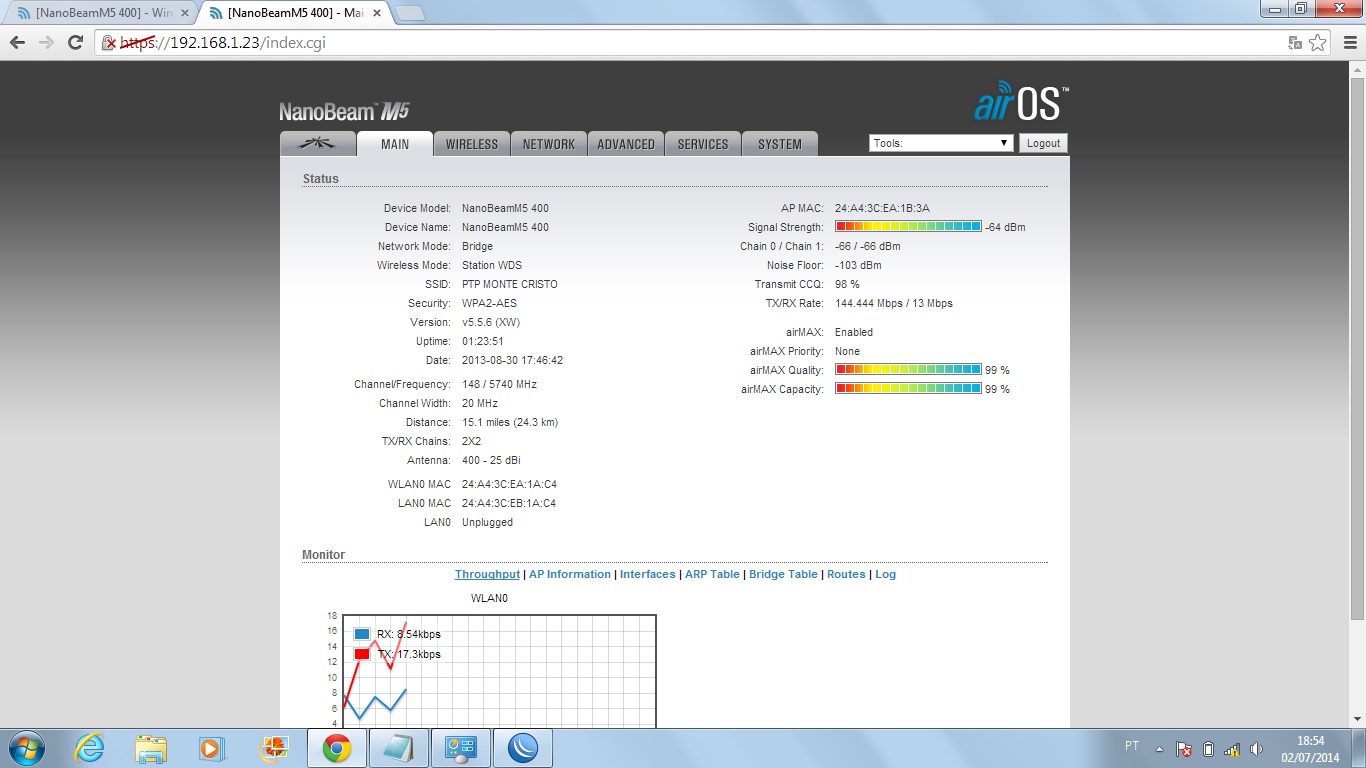Screen dimensions: 1366x768
Task: Open the WIRELESS tab
Action: [x=472, y=144]
